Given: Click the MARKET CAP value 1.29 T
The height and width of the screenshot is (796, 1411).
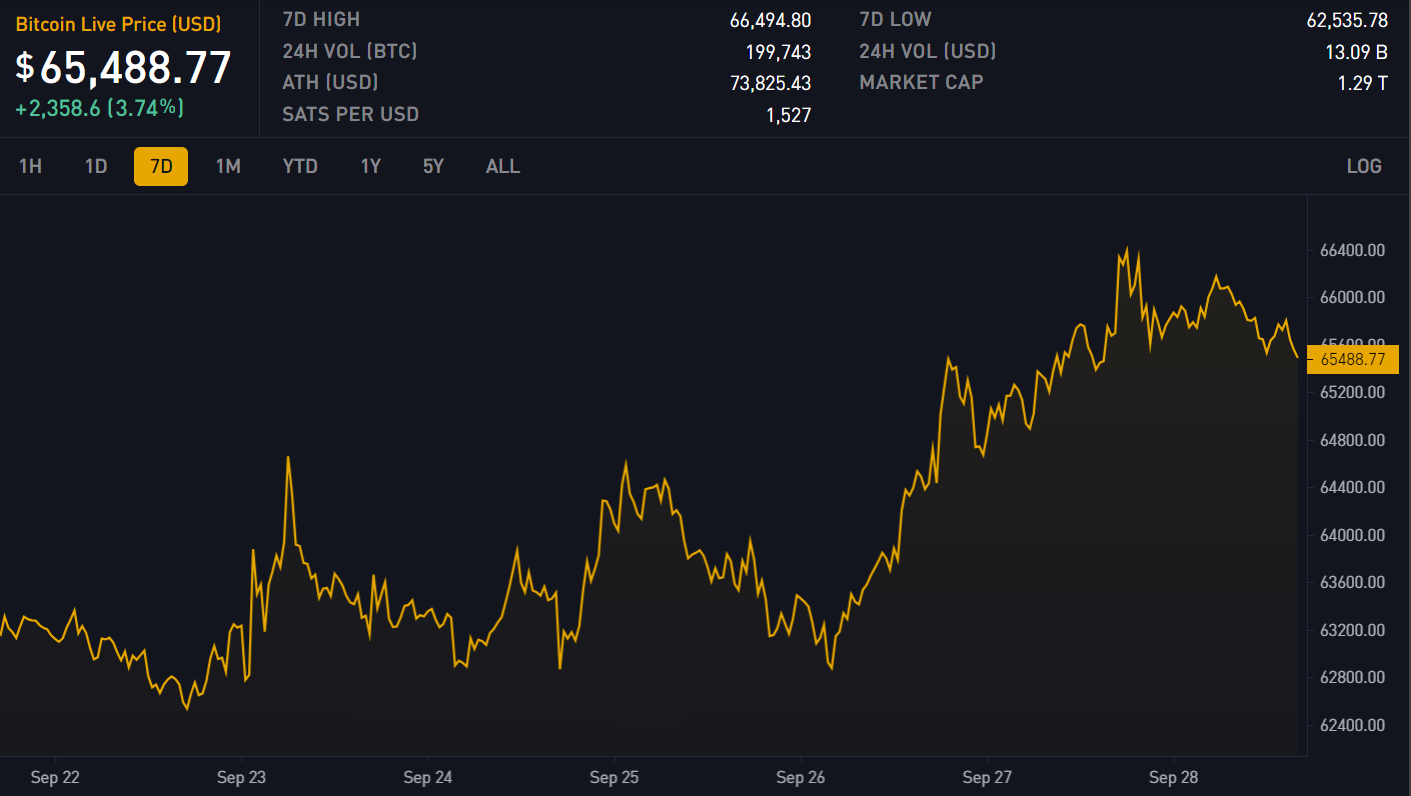Looking at the screenshot, I should [x=1362, y=83].
